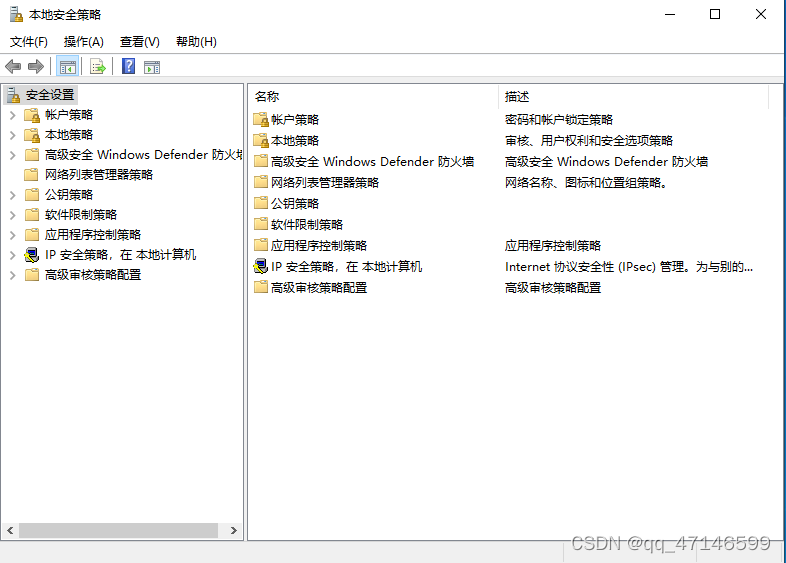786x563 pixels.
Task: Click the Back arrow toolbar icon
Action: click(13, 67)
